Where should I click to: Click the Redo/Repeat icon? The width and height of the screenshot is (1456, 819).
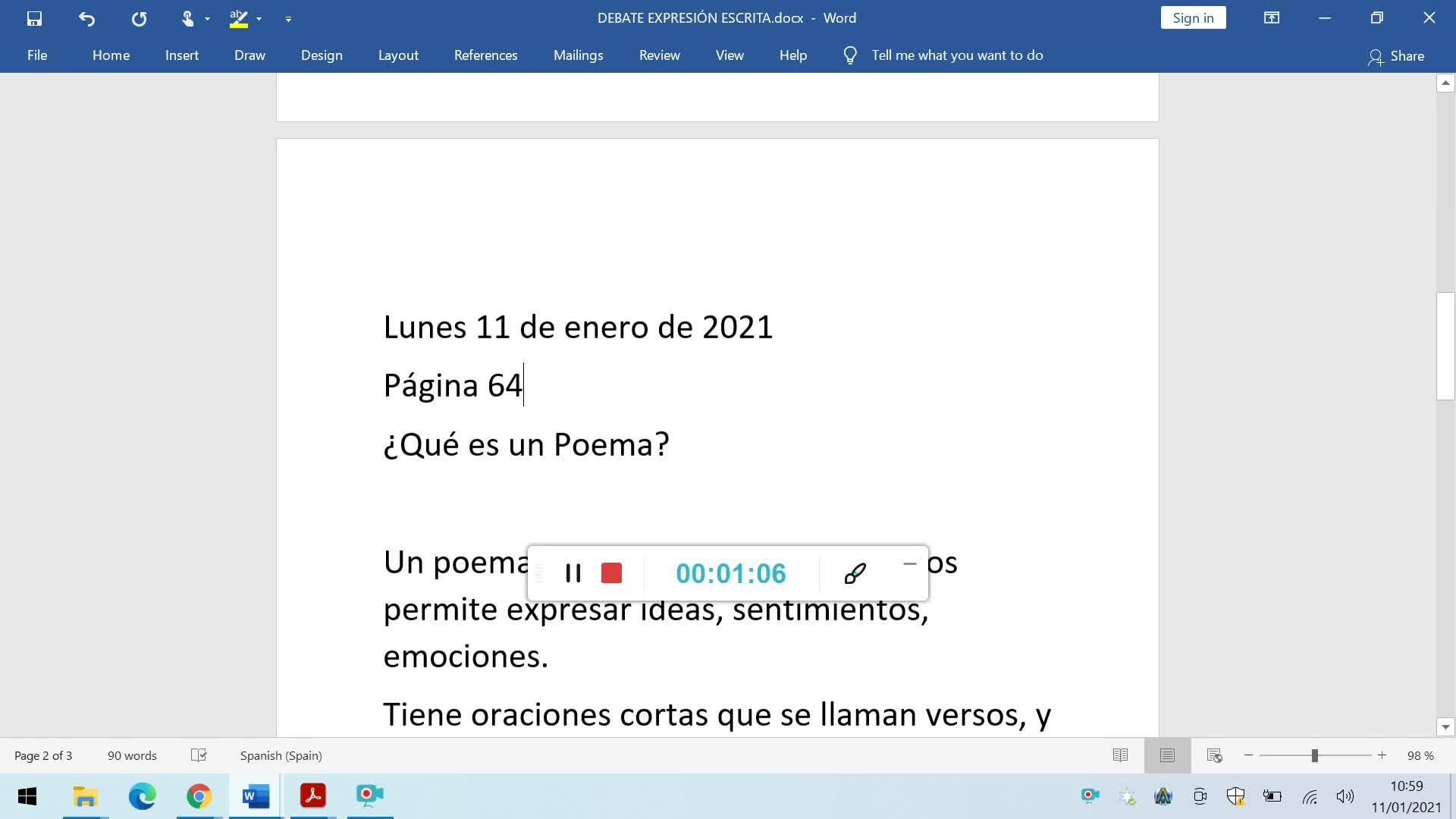click(x=139, y=18)
